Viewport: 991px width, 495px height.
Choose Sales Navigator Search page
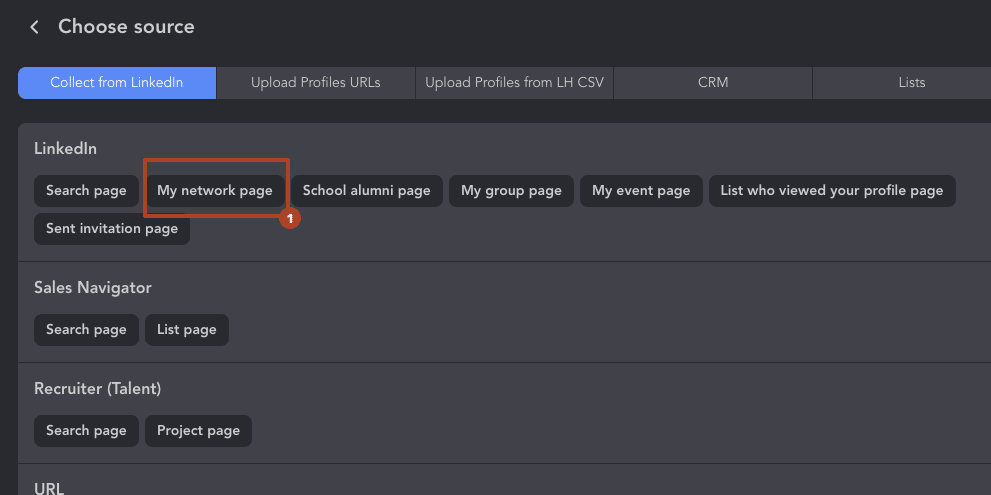click(86, 330)
